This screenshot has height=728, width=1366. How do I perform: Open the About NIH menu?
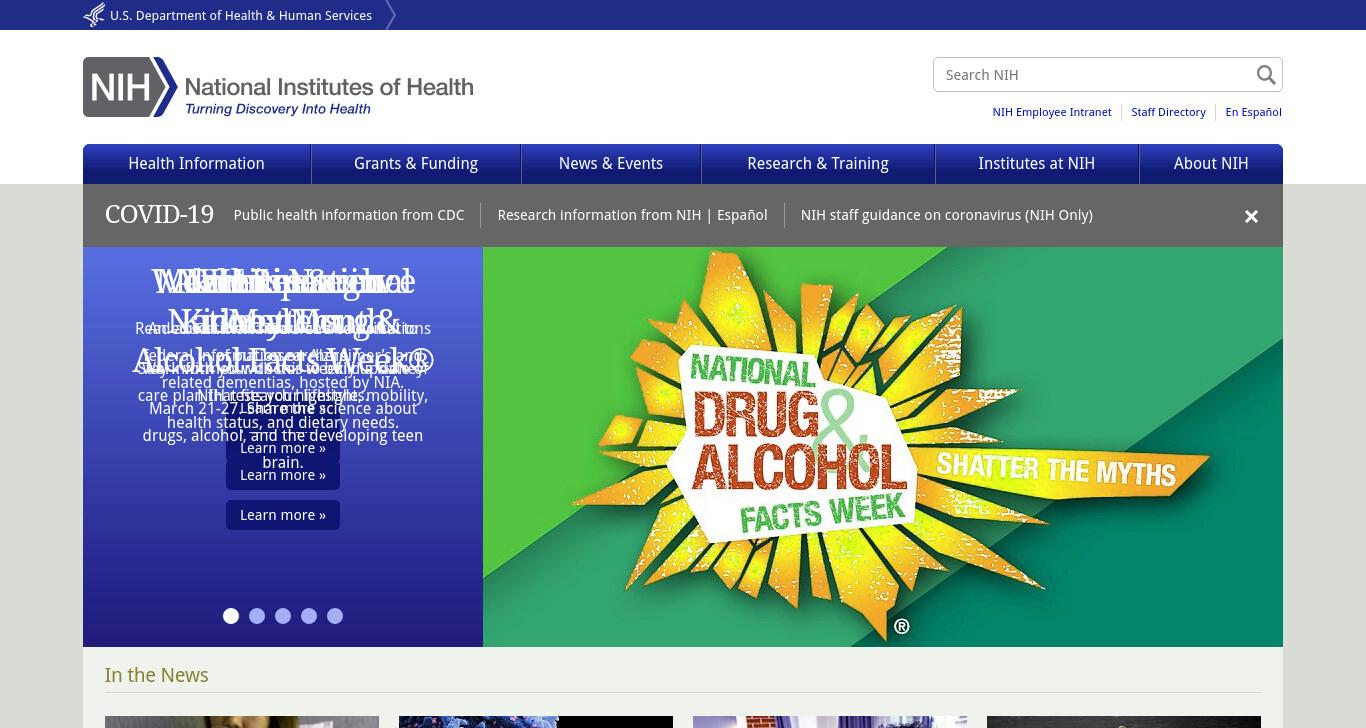1211,164
